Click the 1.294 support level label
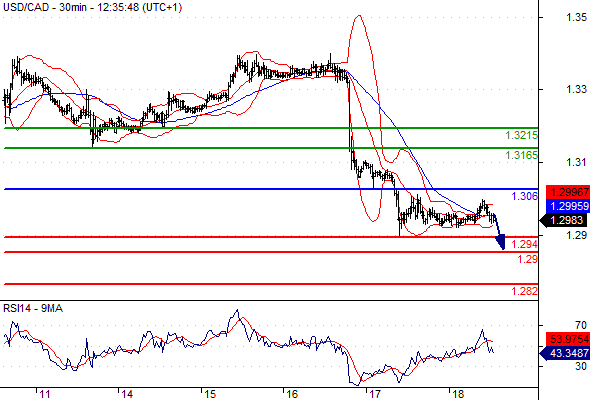Viewport: 590px width, 400px height. tap(525, 244)
